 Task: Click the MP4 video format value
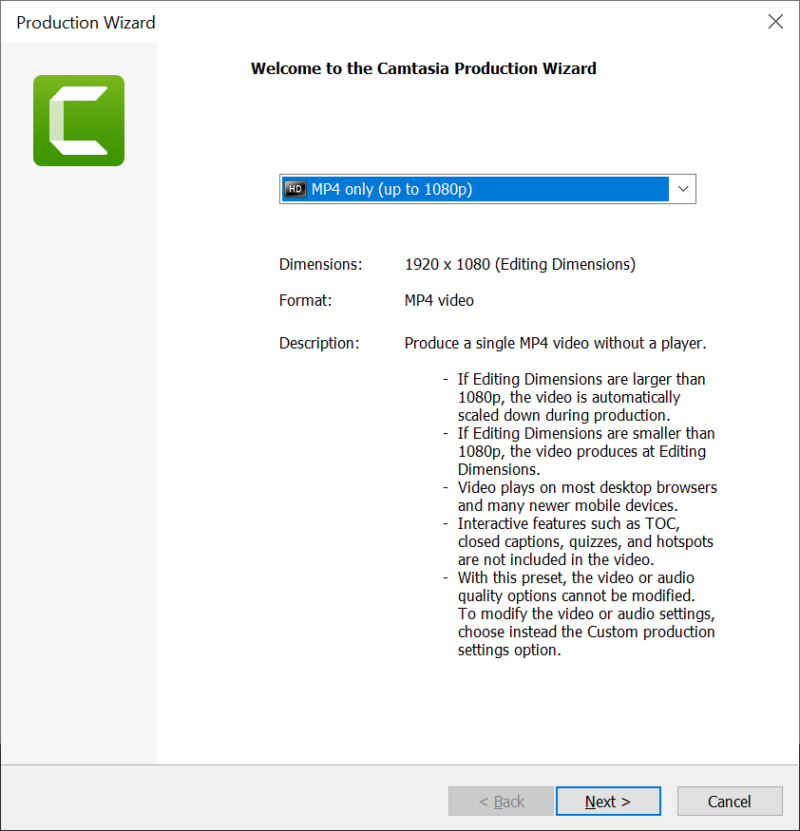[x=439, y=300]
